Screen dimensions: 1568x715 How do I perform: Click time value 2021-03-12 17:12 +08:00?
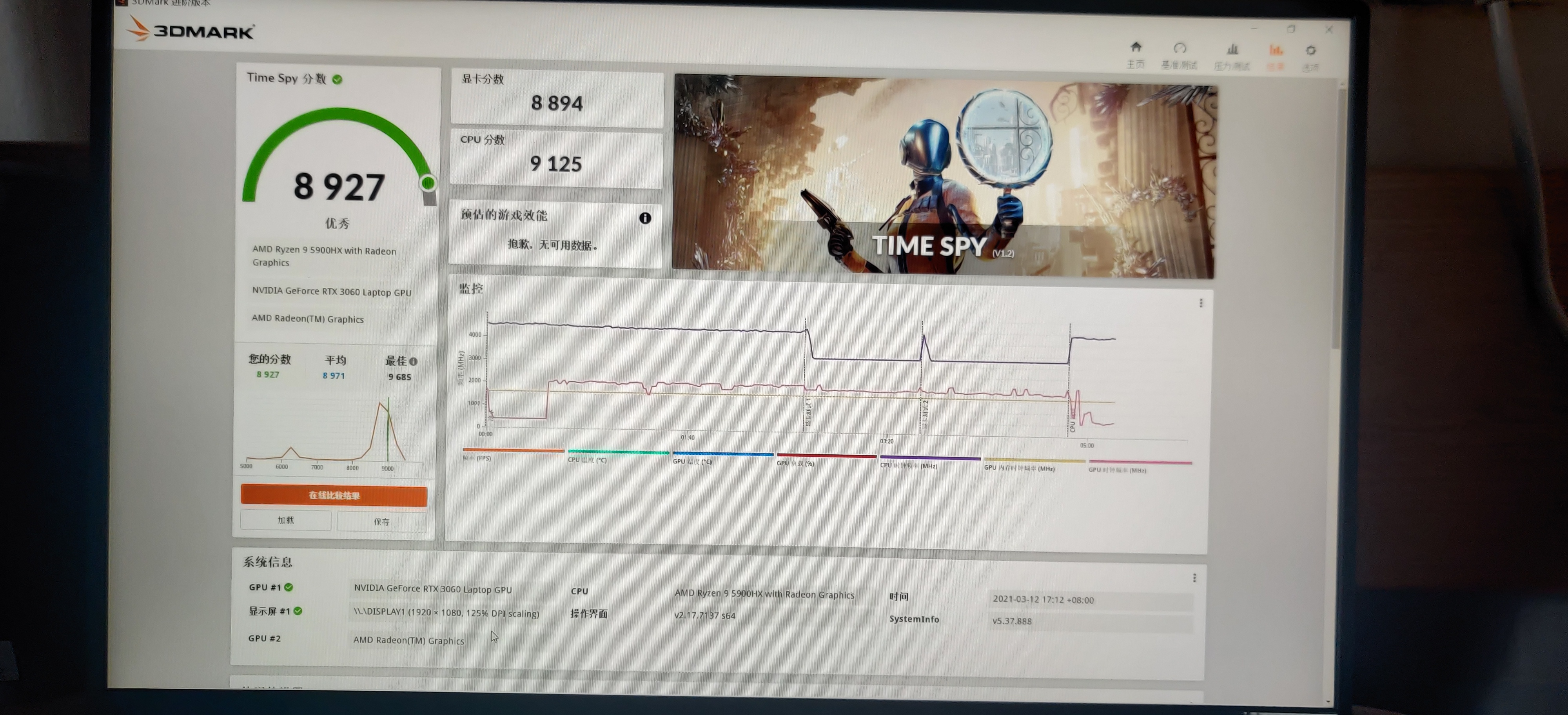point(1043,599)
